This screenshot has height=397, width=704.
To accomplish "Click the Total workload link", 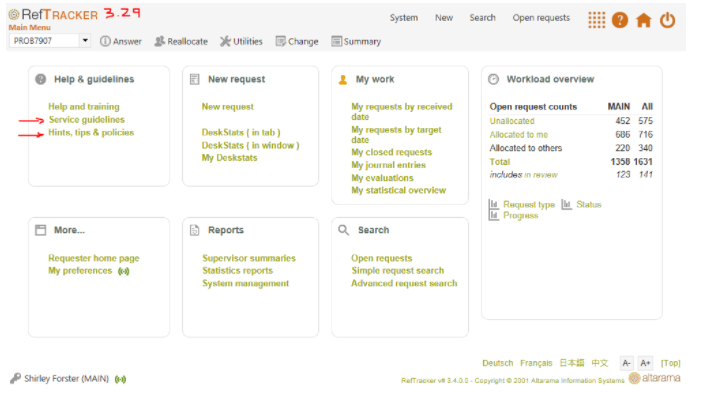I will pyautogui.click(x=500, y=162).
